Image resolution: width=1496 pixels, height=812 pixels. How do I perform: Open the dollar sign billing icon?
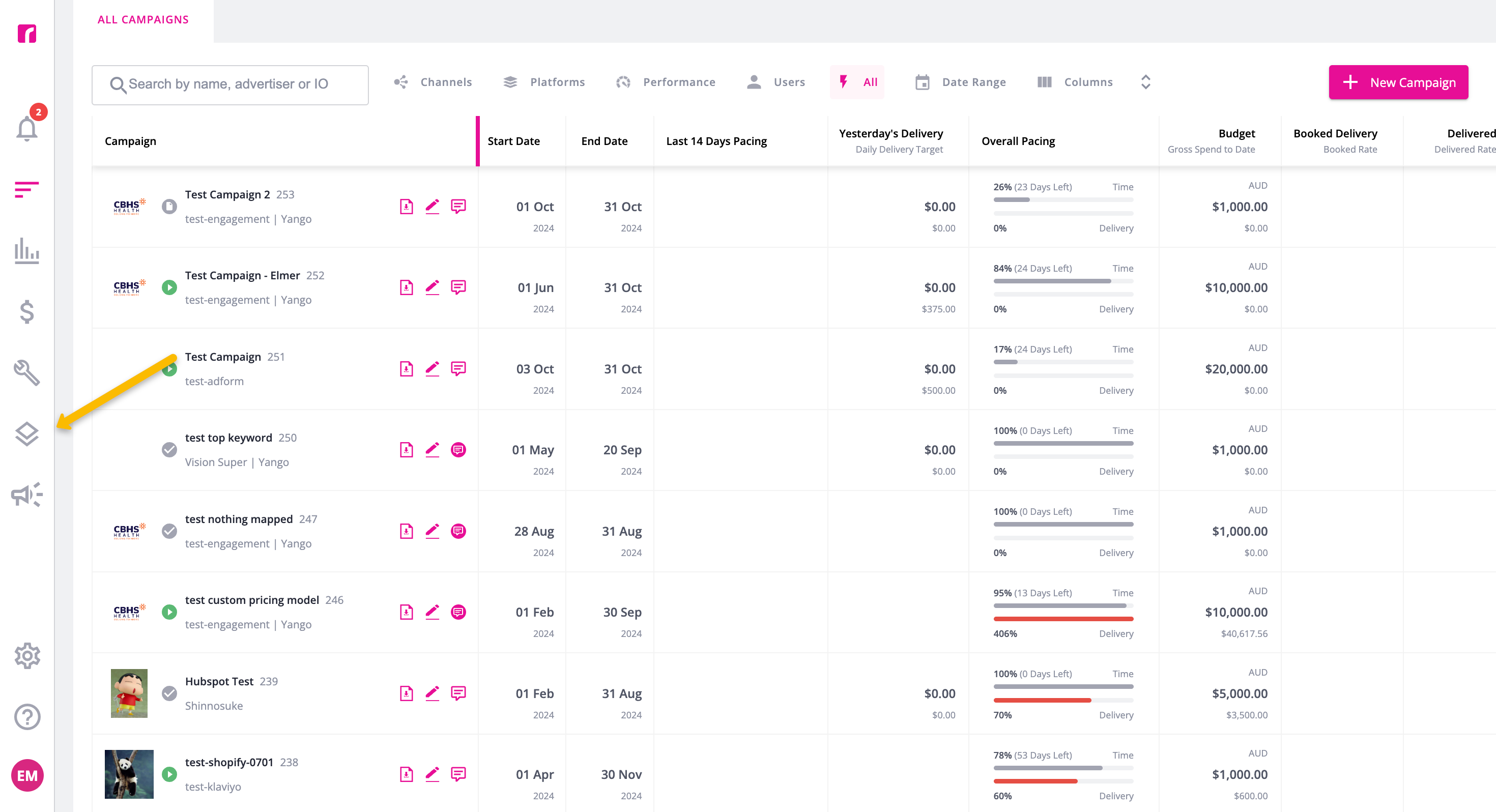(26, 311)
